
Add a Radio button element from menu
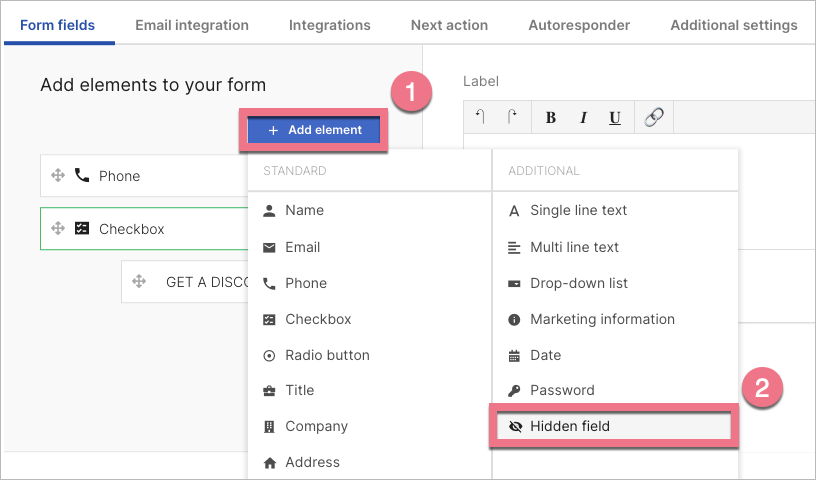pos(326,355)
